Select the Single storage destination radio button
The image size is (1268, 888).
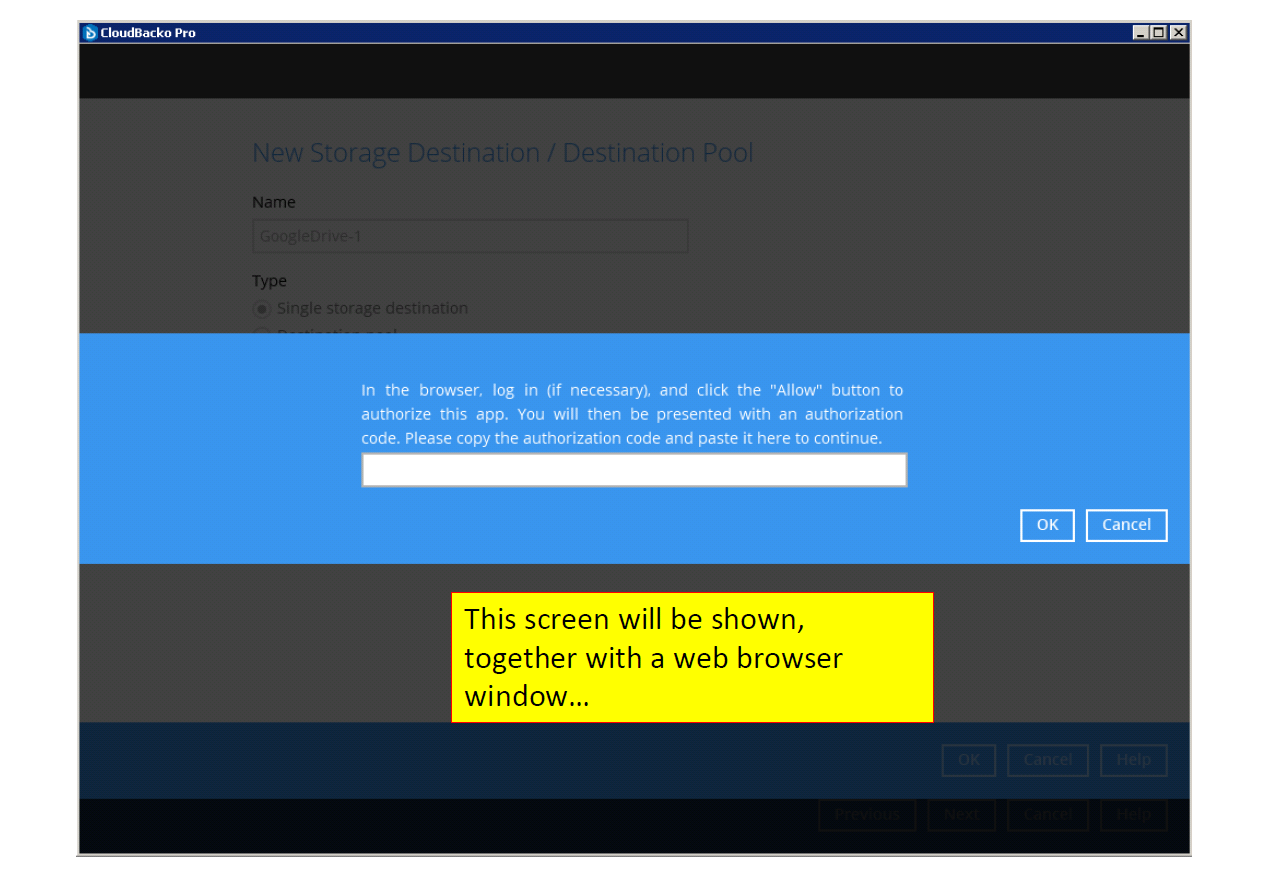(261, 308)
